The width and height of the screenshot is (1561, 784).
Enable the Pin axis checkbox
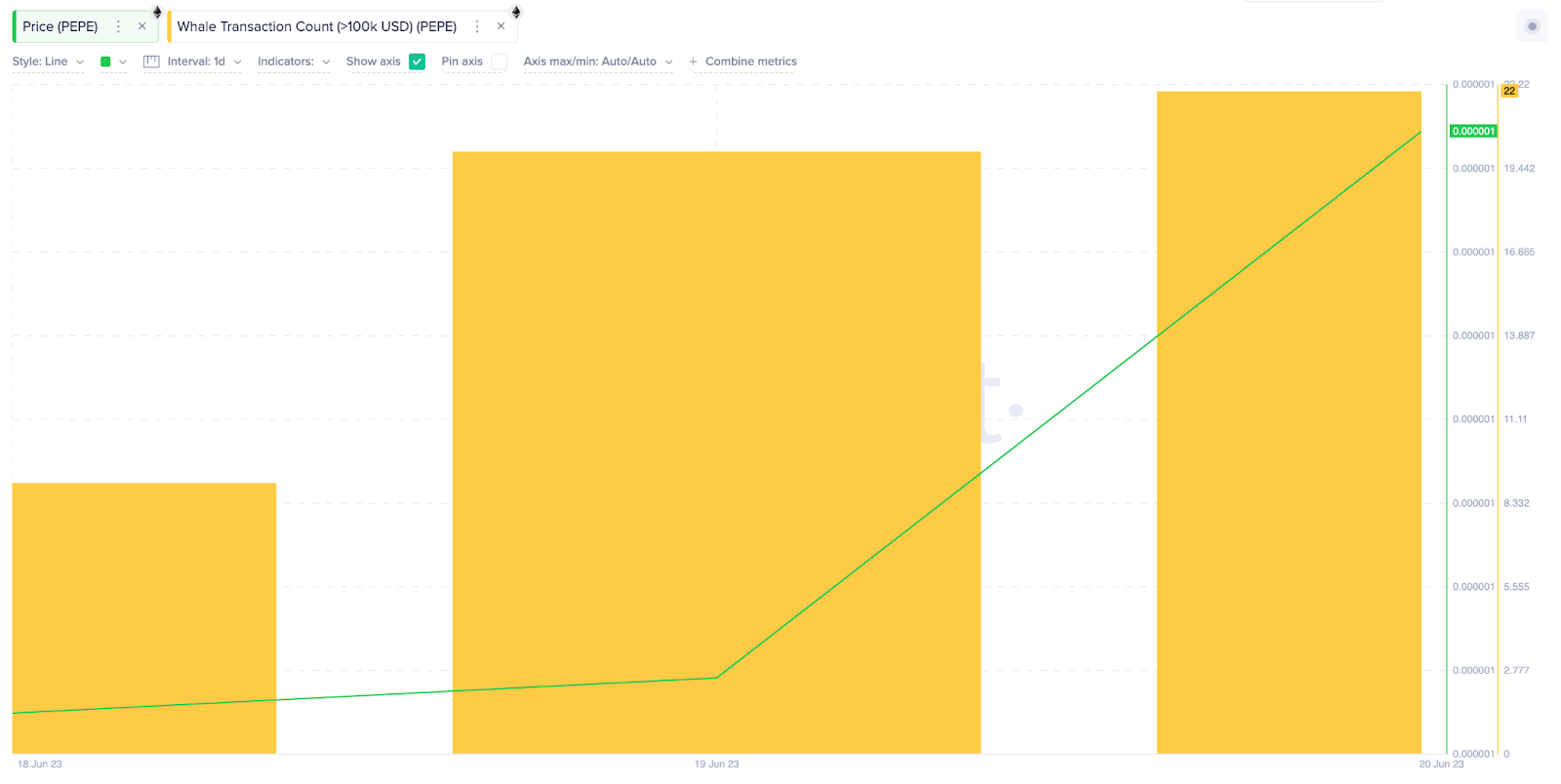point(499,61)
